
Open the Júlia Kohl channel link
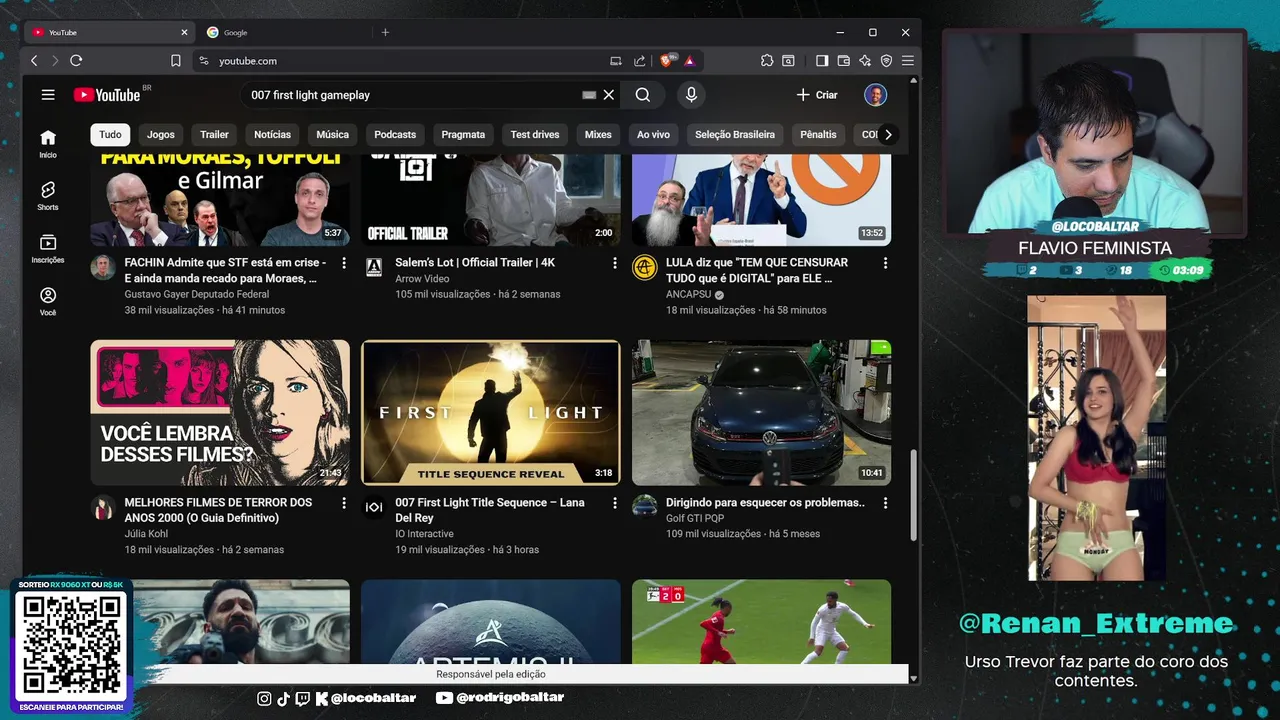pyautogui.click(x=146, y=534)
